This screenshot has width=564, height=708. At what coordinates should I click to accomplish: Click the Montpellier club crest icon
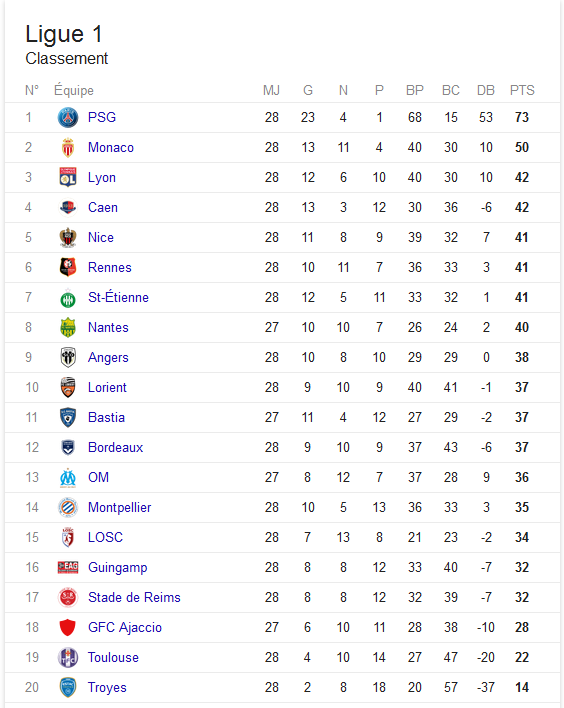[68, 508]
